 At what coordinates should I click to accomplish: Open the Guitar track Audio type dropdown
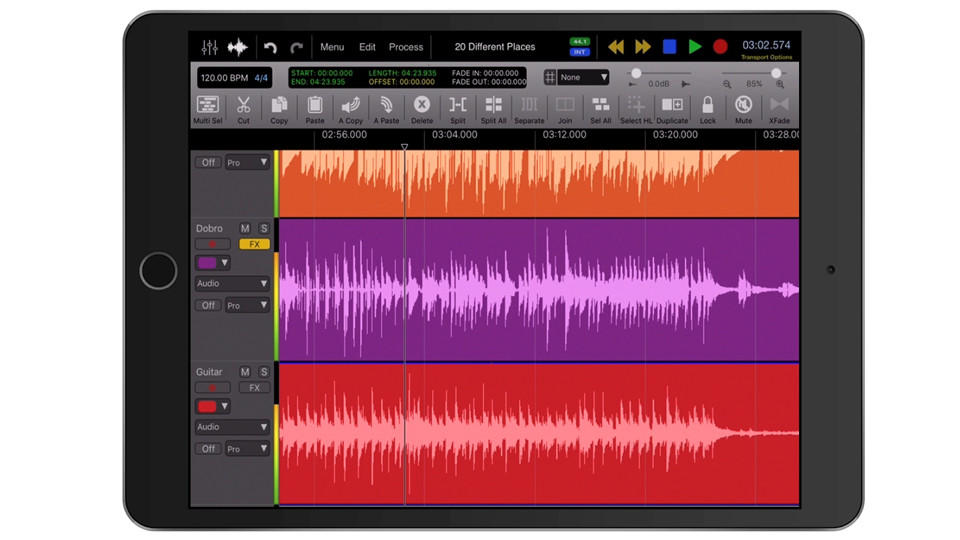(x=232, y=427)
